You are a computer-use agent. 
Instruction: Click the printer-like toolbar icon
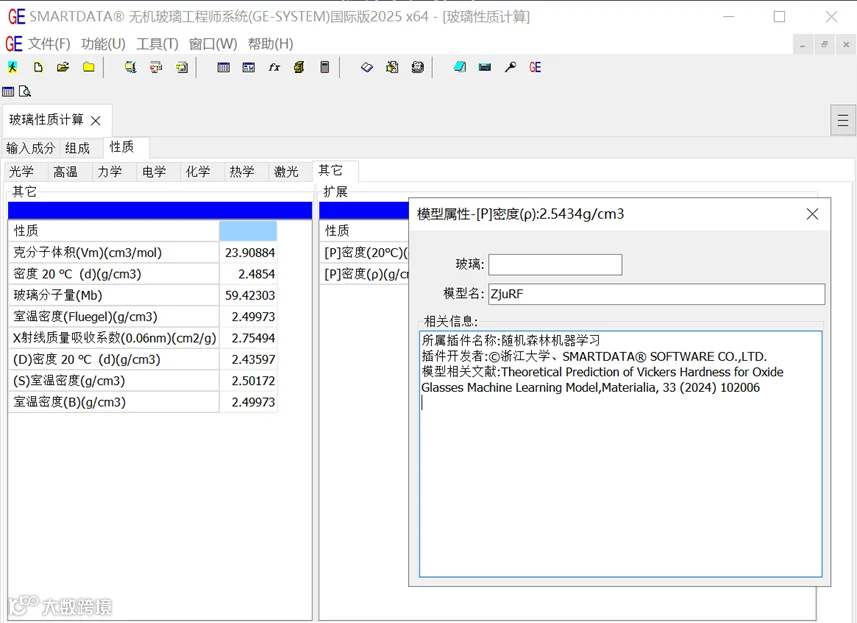(156, 67)
